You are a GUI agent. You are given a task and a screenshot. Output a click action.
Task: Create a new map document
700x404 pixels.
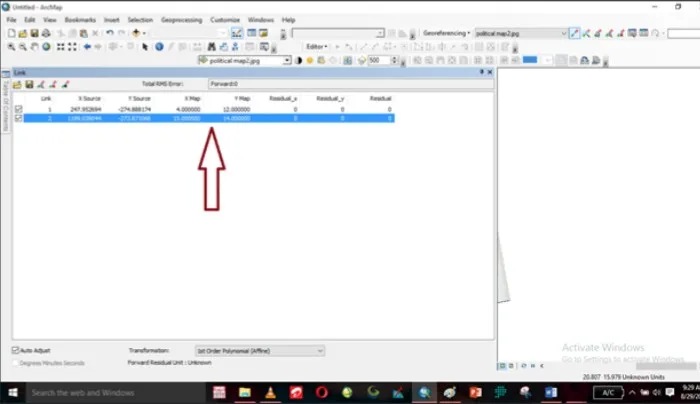(12, 33)
